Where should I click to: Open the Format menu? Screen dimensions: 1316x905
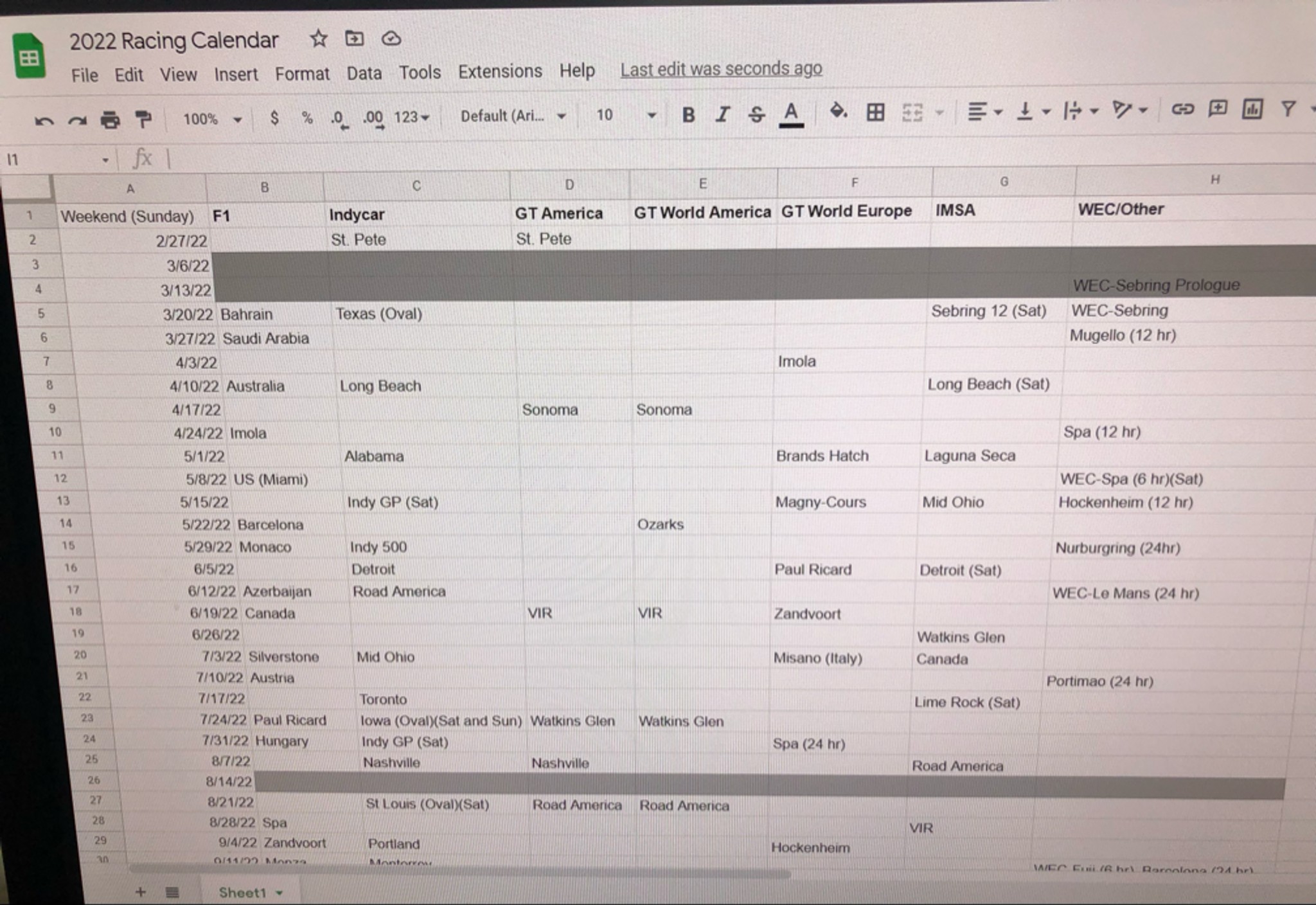coord(302,73)
